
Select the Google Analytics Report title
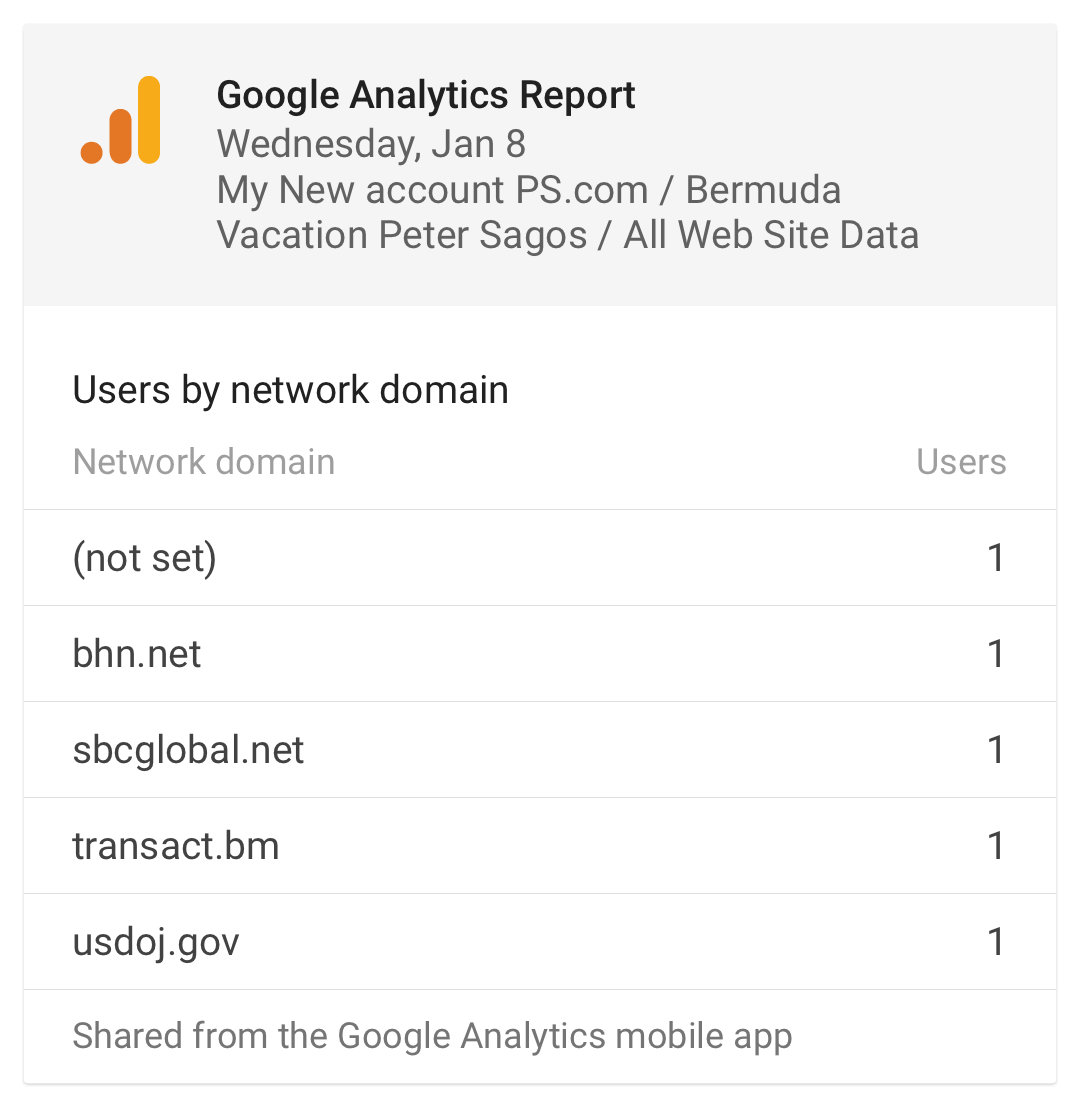click(426, 95)
